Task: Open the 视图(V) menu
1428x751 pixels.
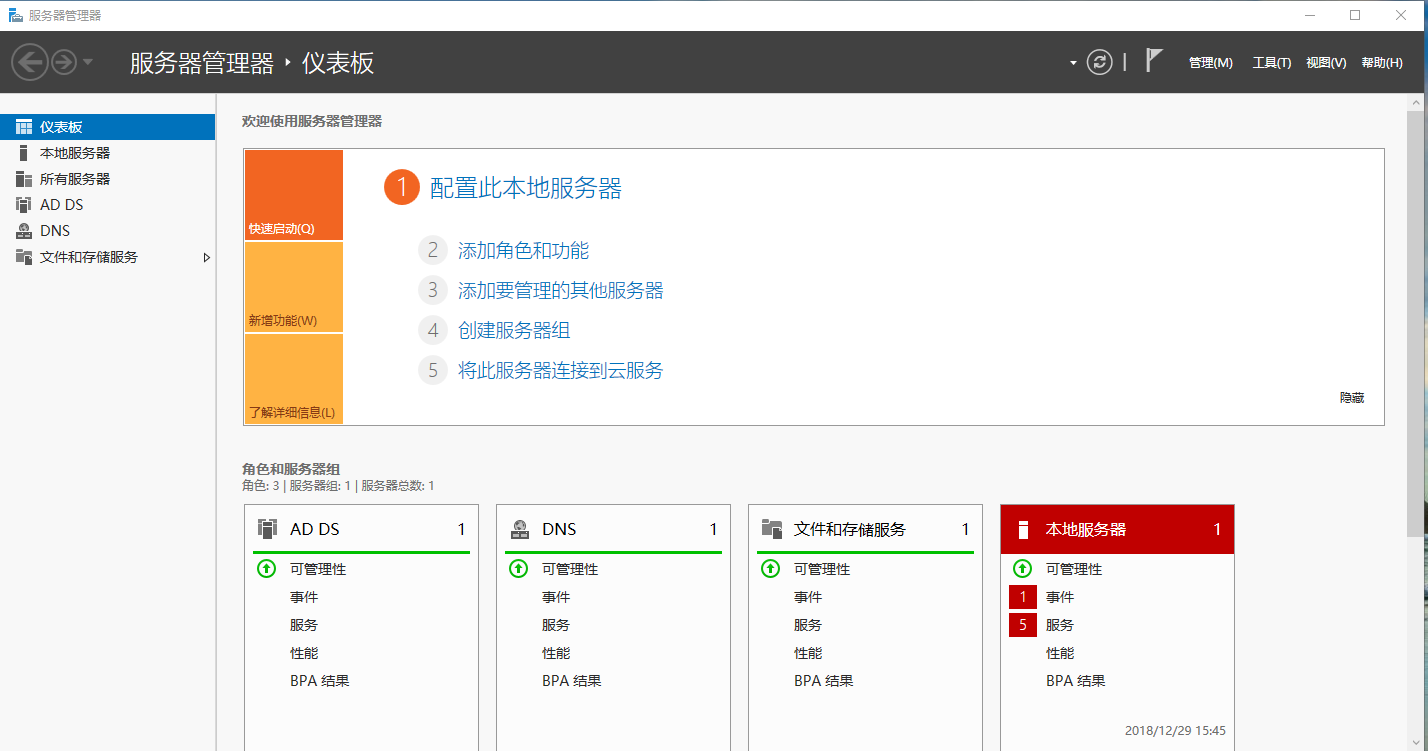Action: coord(1326,63)
